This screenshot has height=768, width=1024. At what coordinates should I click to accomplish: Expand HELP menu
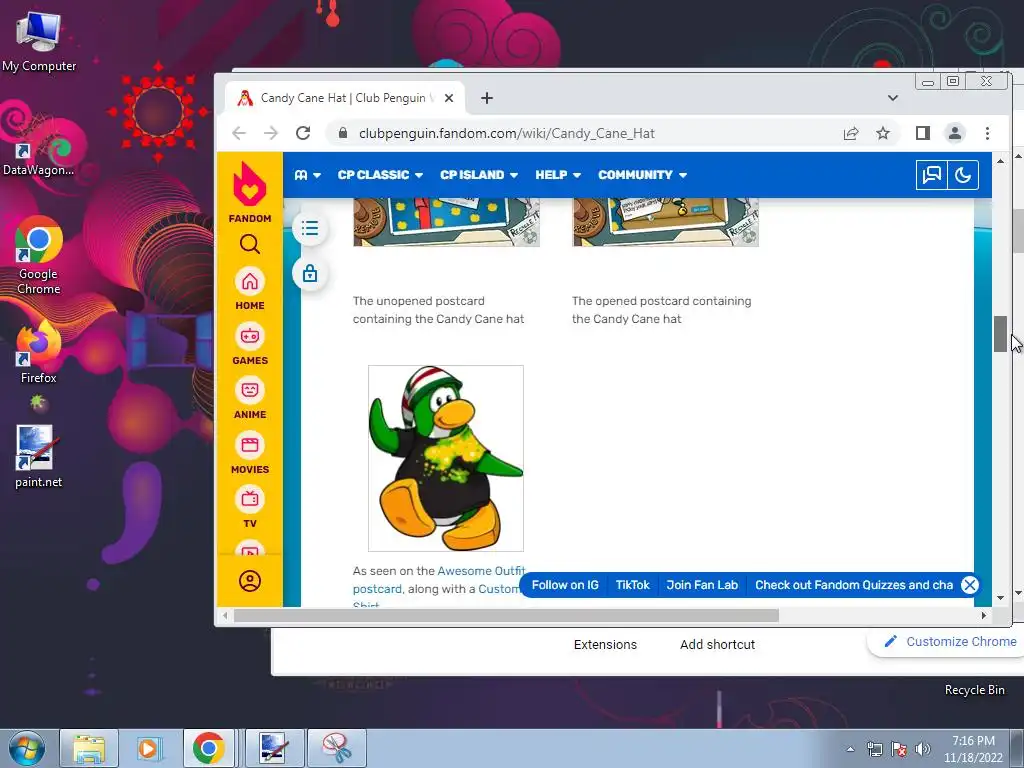tap(558, 175)
